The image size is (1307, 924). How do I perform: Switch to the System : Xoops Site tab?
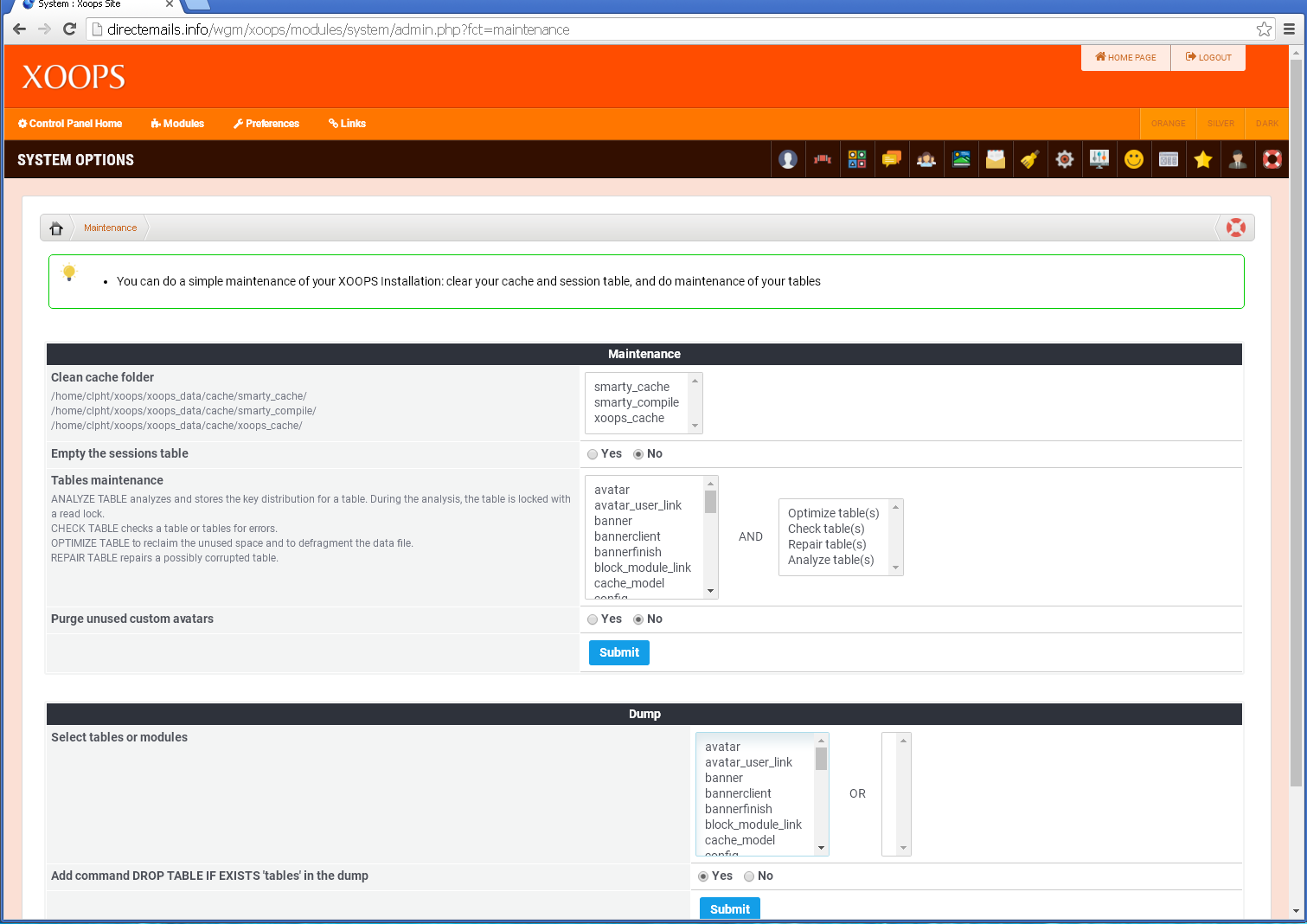[x=95, y=5]
